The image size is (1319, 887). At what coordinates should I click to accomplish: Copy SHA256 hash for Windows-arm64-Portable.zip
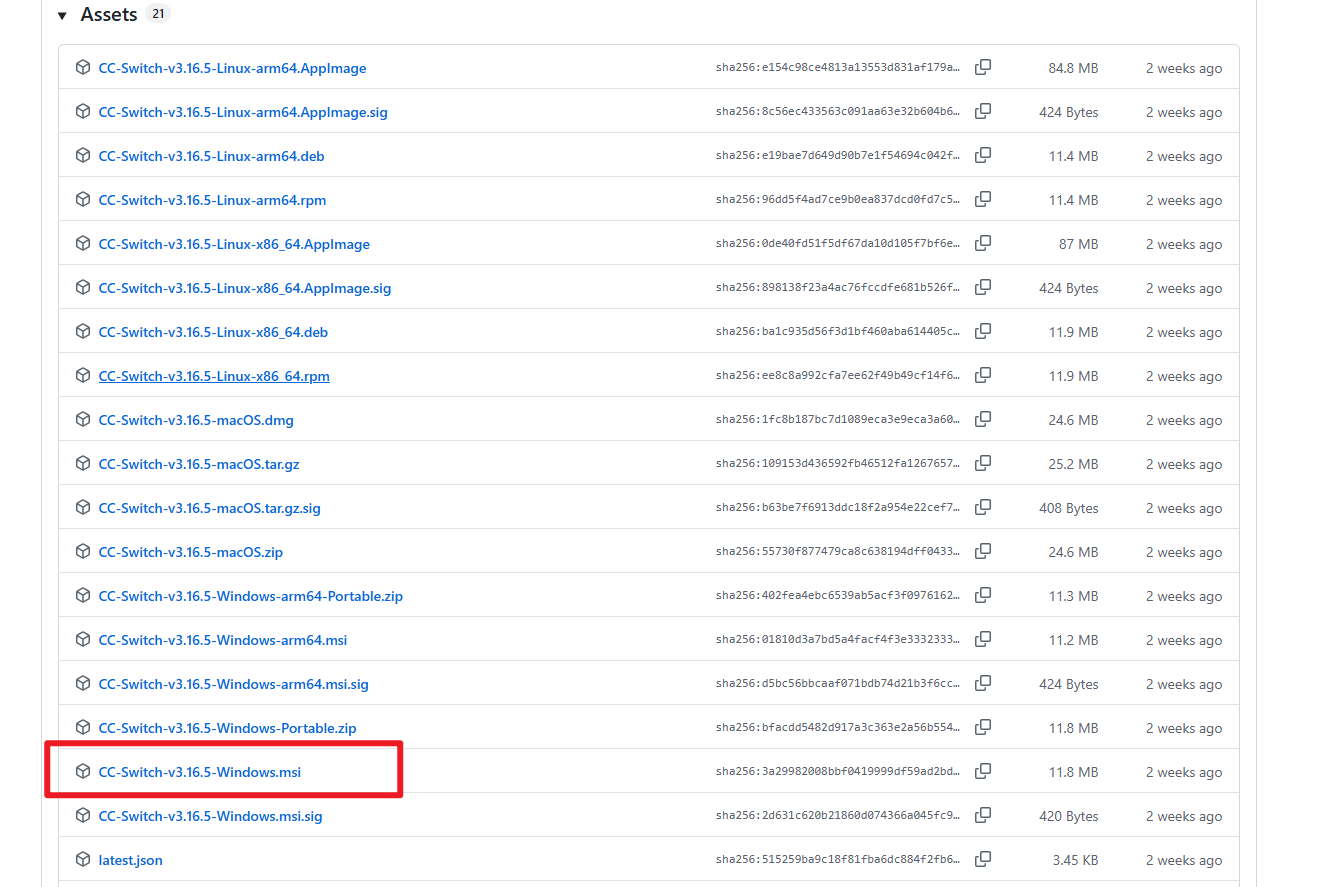(x=983, y=595)
